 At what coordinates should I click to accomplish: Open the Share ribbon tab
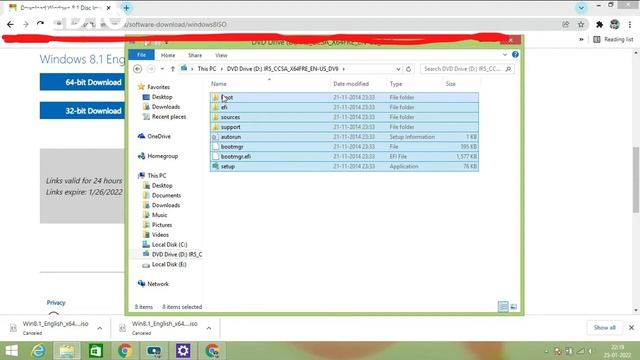click(x=195, y=55)
